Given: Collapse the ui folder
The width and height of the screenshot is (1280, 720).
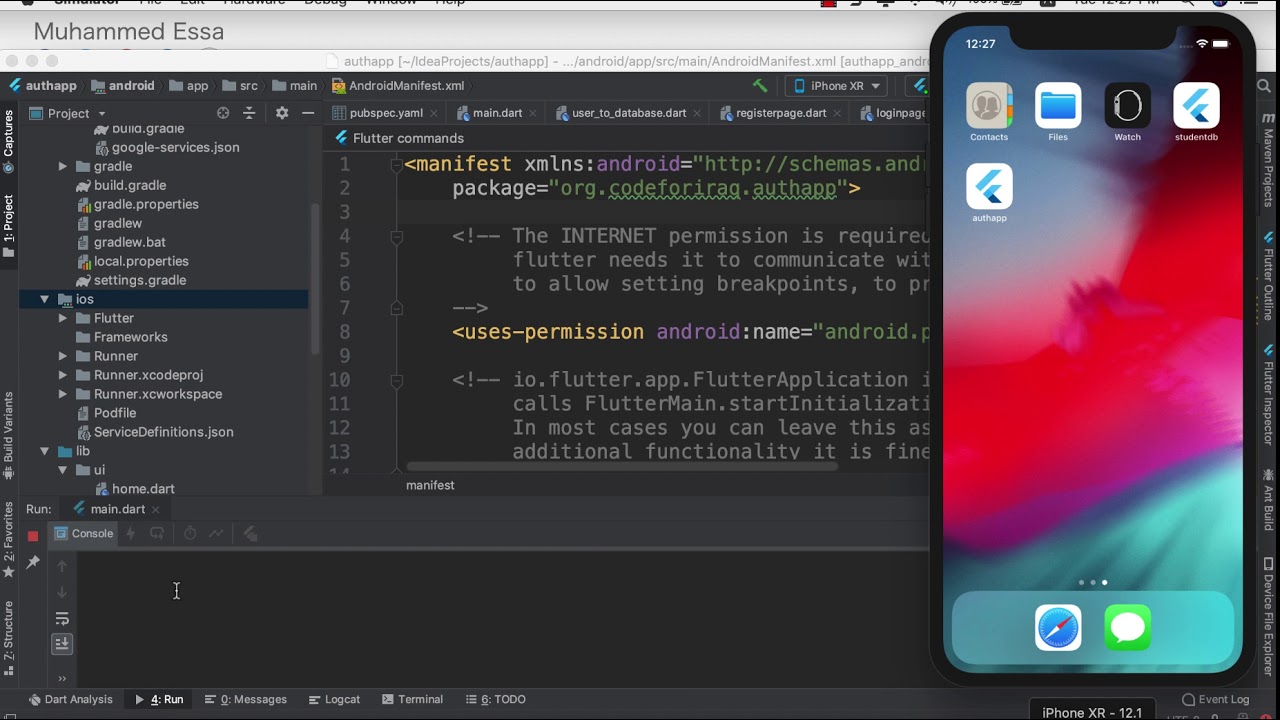Looking at the screenshot, I should tap(63, 470).
